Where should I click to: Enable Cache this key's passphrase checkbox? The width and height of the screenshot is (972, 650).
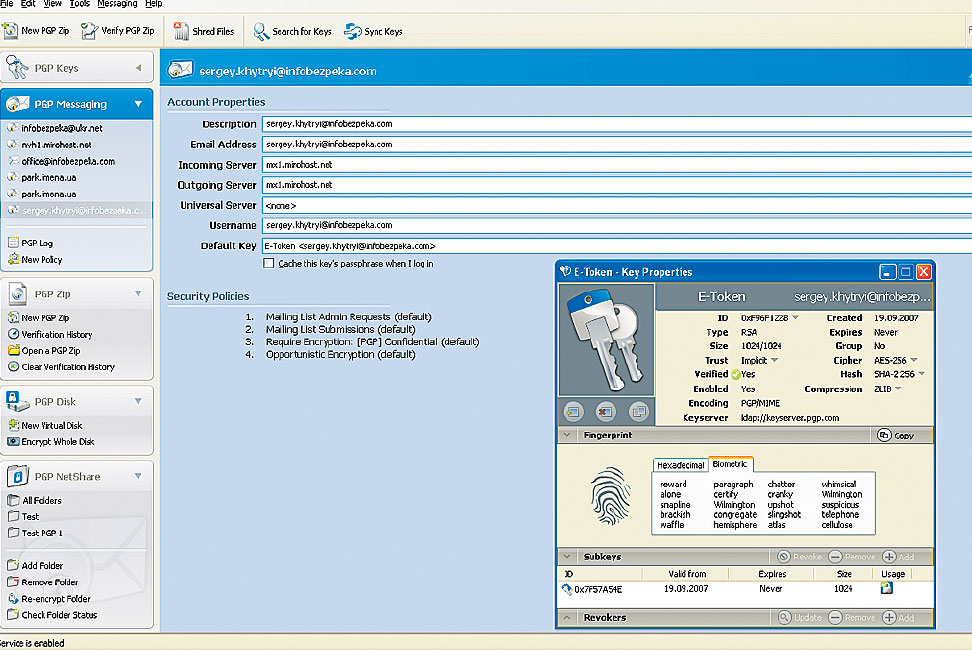click(268, 264)
